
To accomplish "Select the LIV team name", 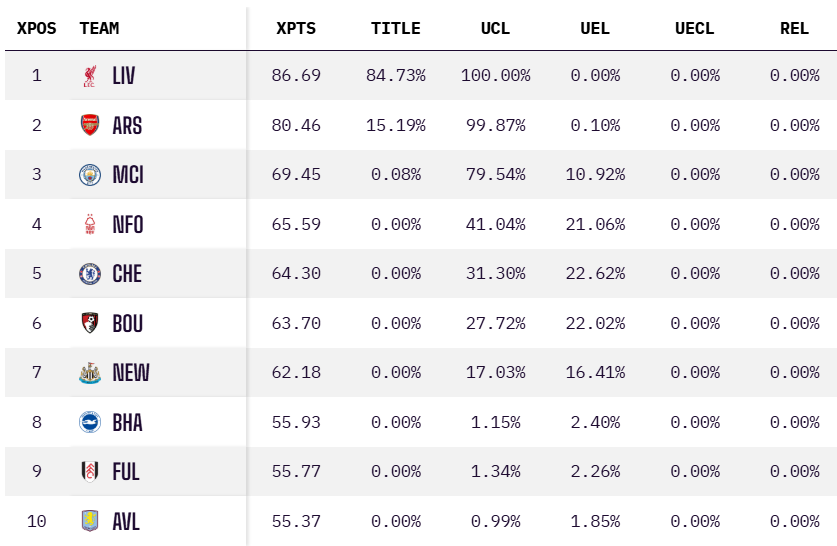I will tap(124, 76).
